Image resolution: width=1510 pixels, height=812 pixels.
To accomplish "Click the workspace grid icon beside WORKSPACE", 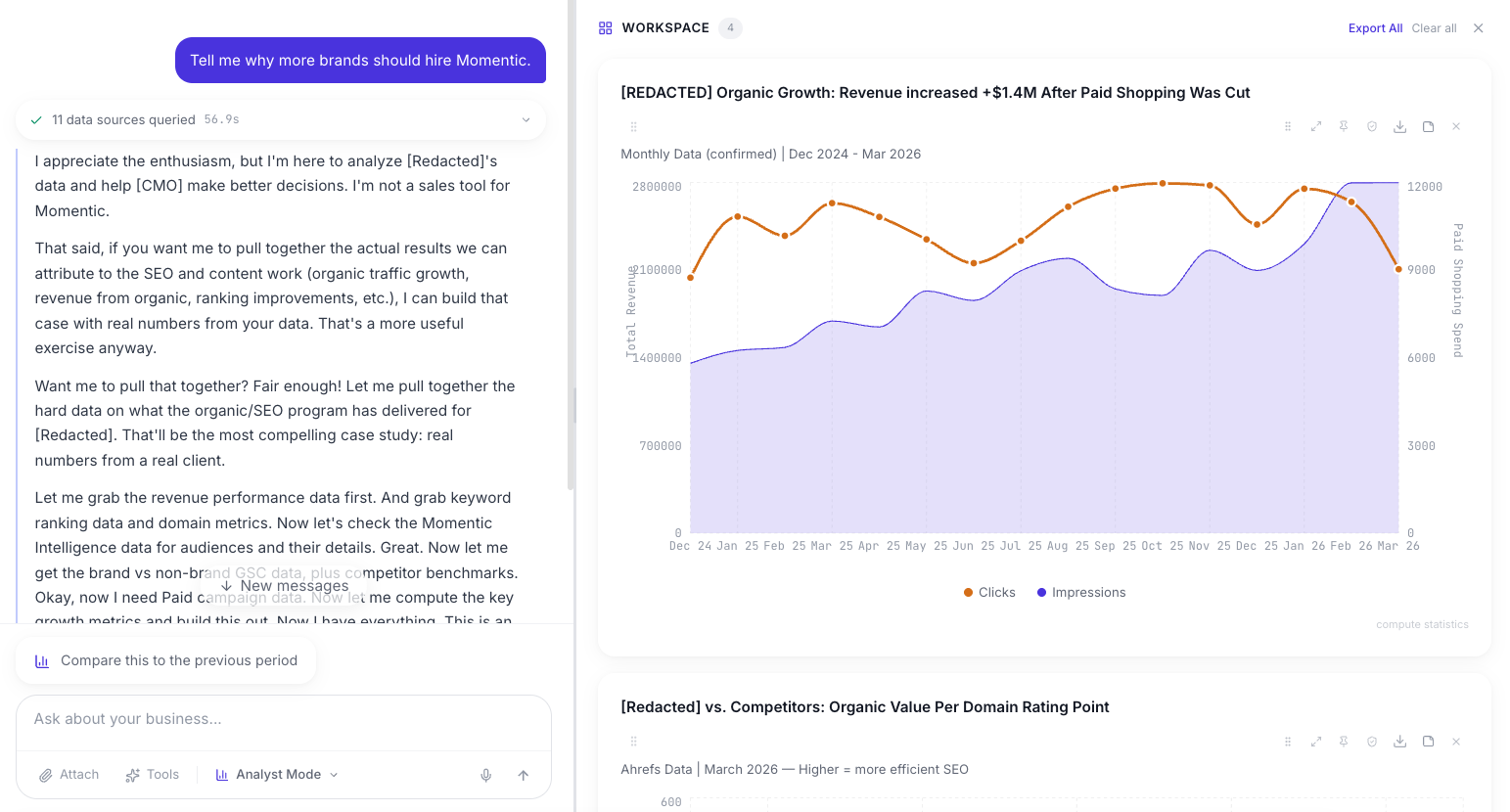I will (605, 27).
